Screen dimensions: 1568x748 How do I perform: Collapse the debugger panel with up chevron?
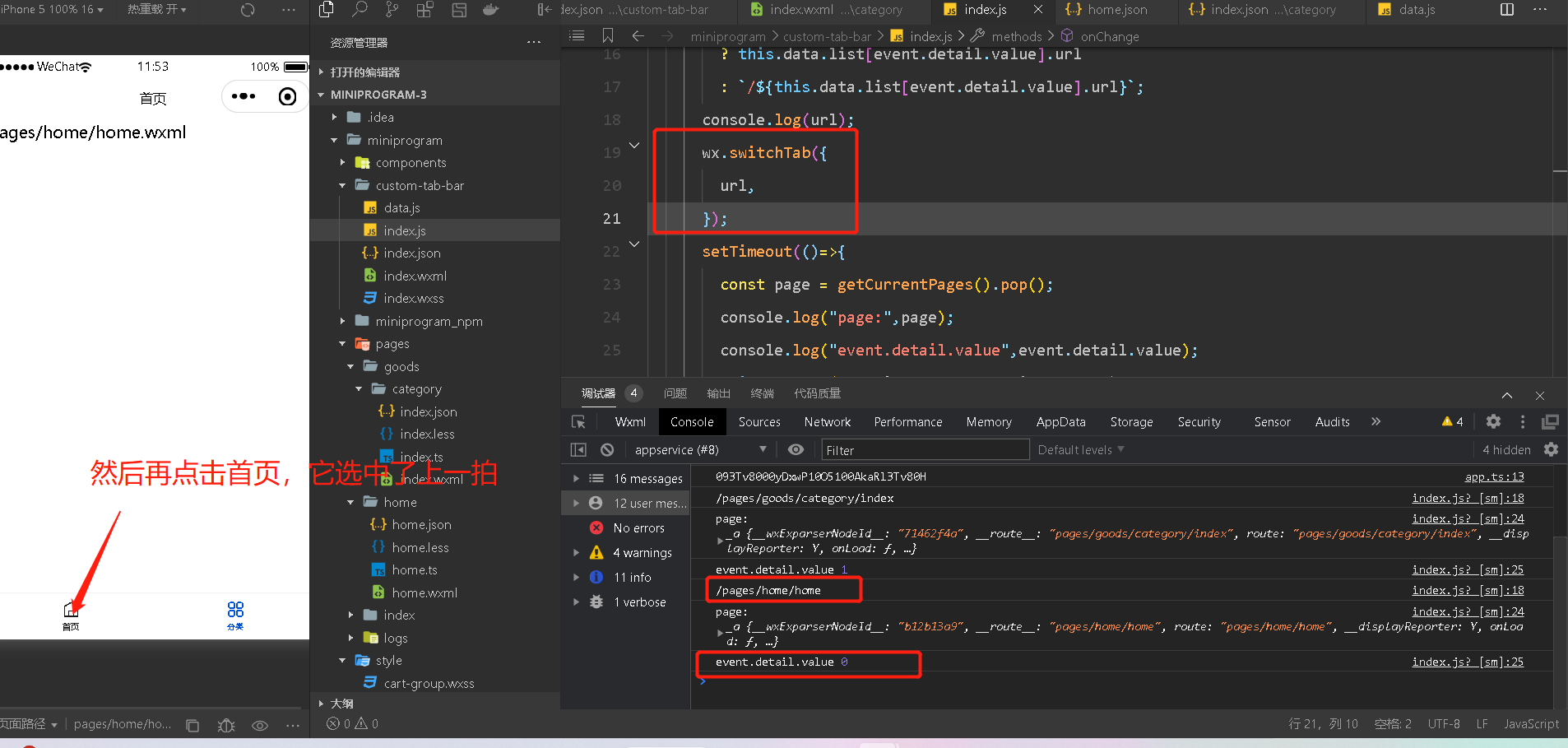tap(1507, 395)
